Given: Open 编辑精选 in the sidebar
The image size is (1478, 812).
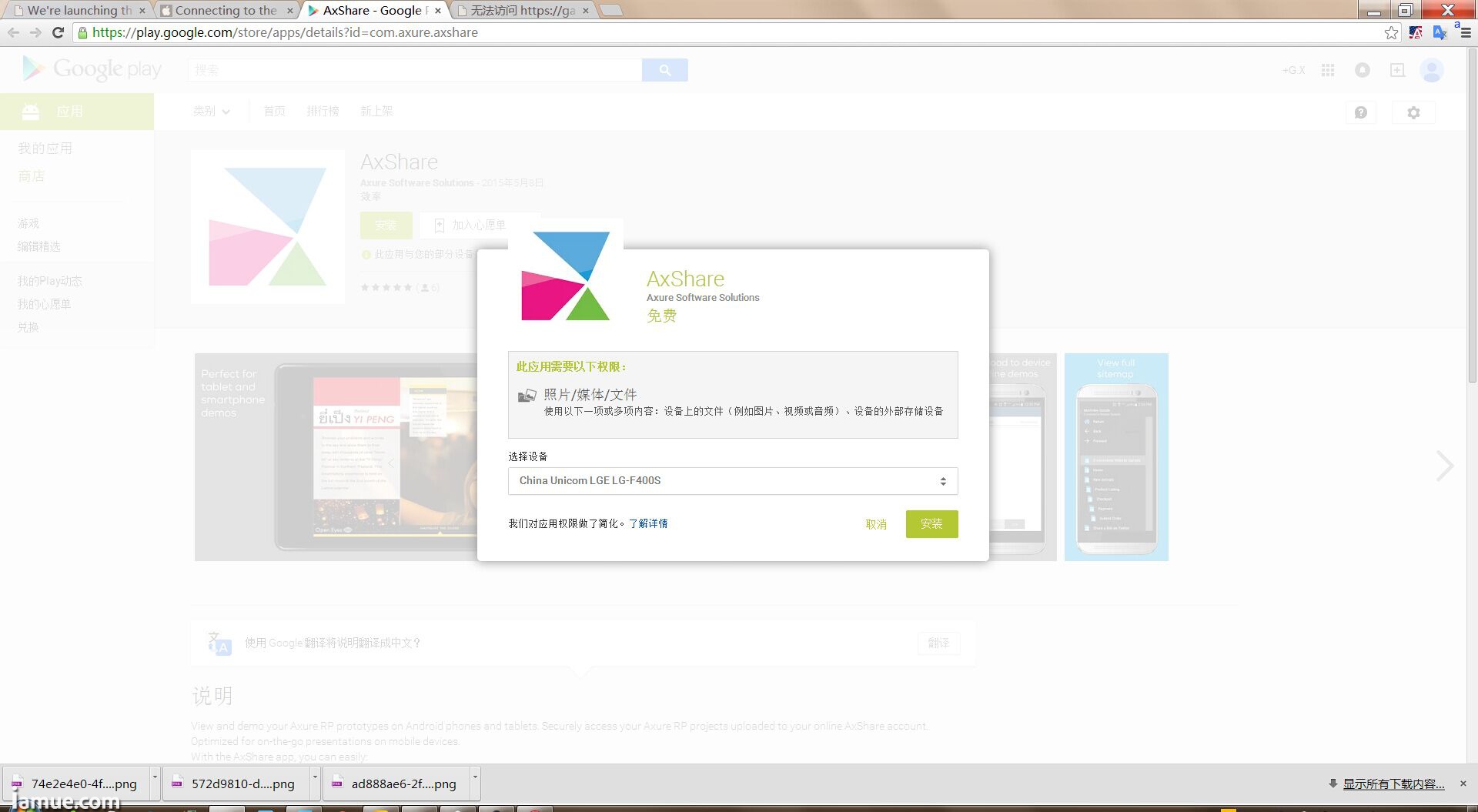Looking at the screenshot, I should pyautogui.click(x=39, y=246).
